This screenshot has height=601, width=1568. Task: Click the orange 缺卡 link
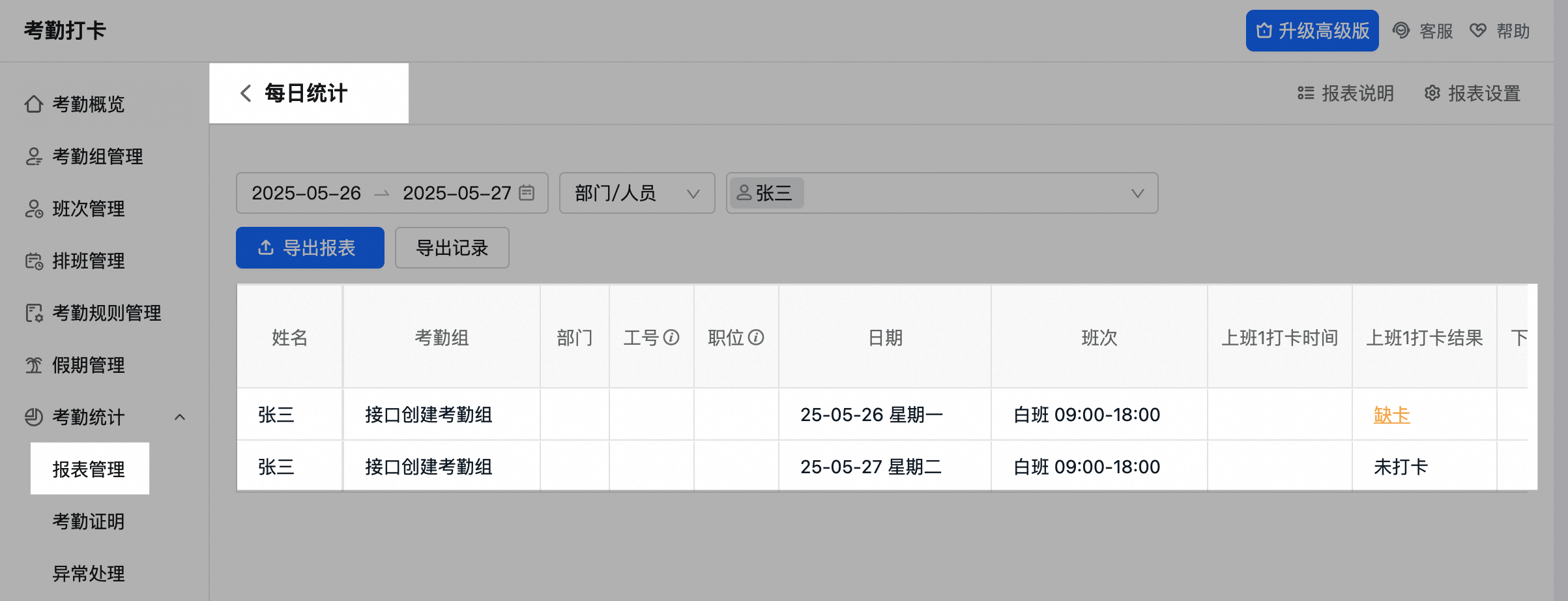1391,415
